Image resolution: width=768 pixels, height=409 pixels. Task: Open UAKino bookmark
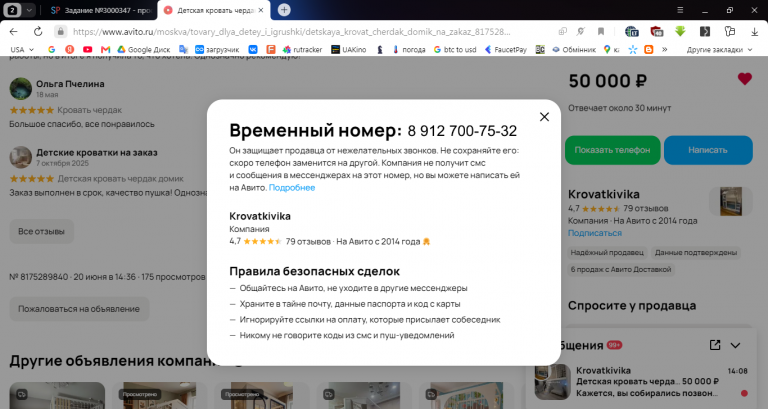click(349, 49)
